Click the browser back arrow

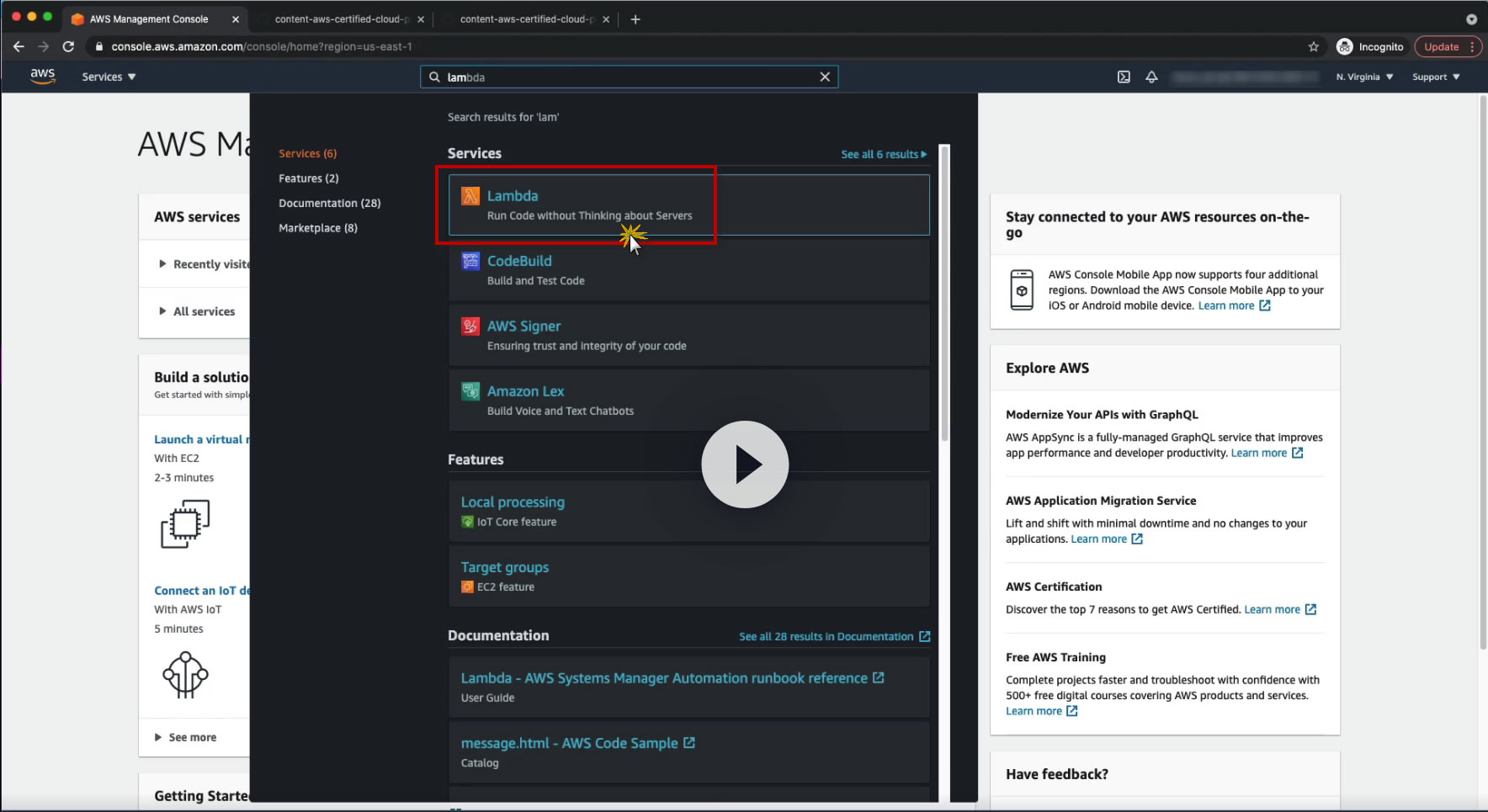pyautogui.click(x=19, y=46)
